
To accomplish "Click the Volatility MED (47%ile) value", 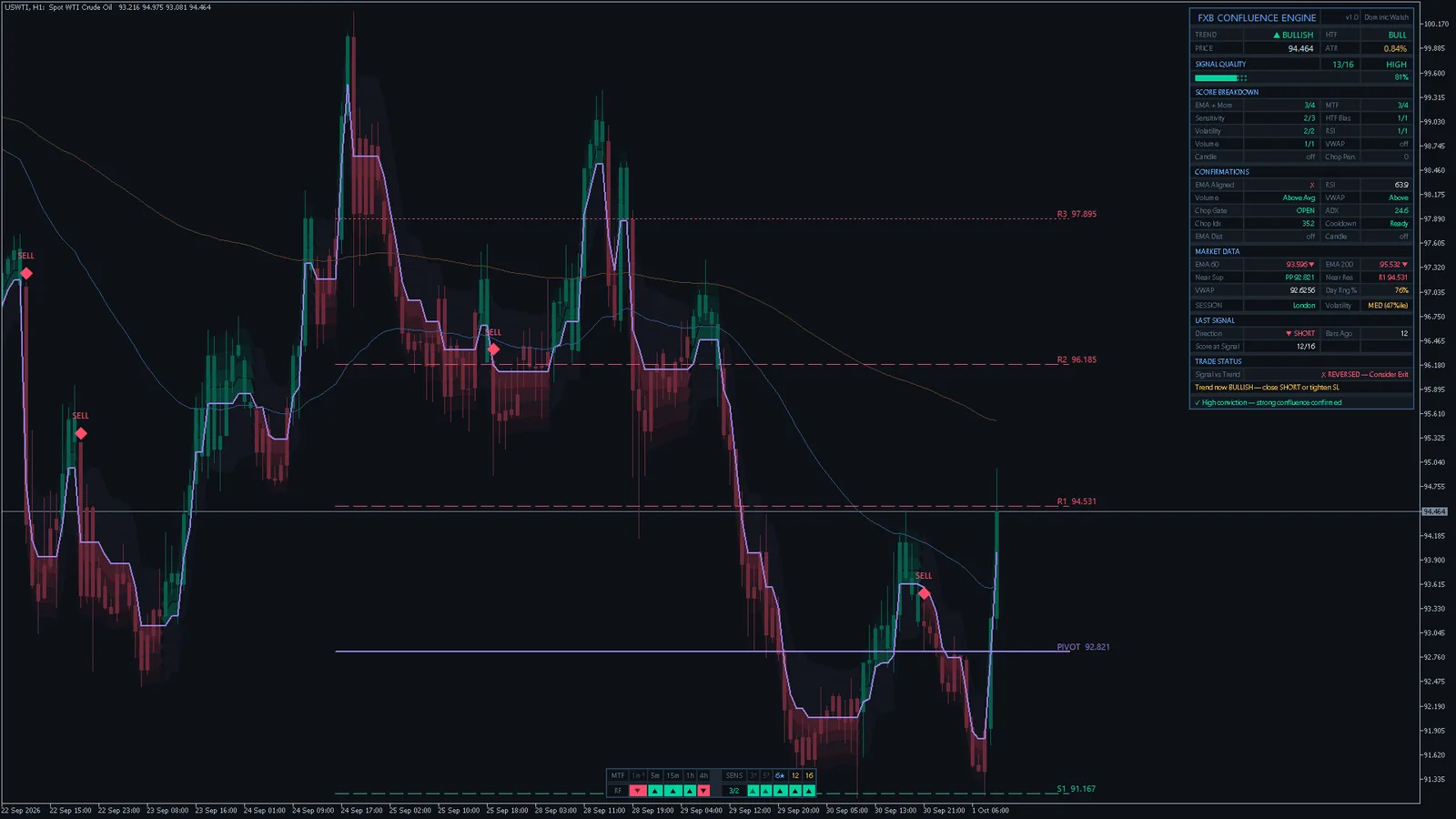I will click(x=1388, y=306).
